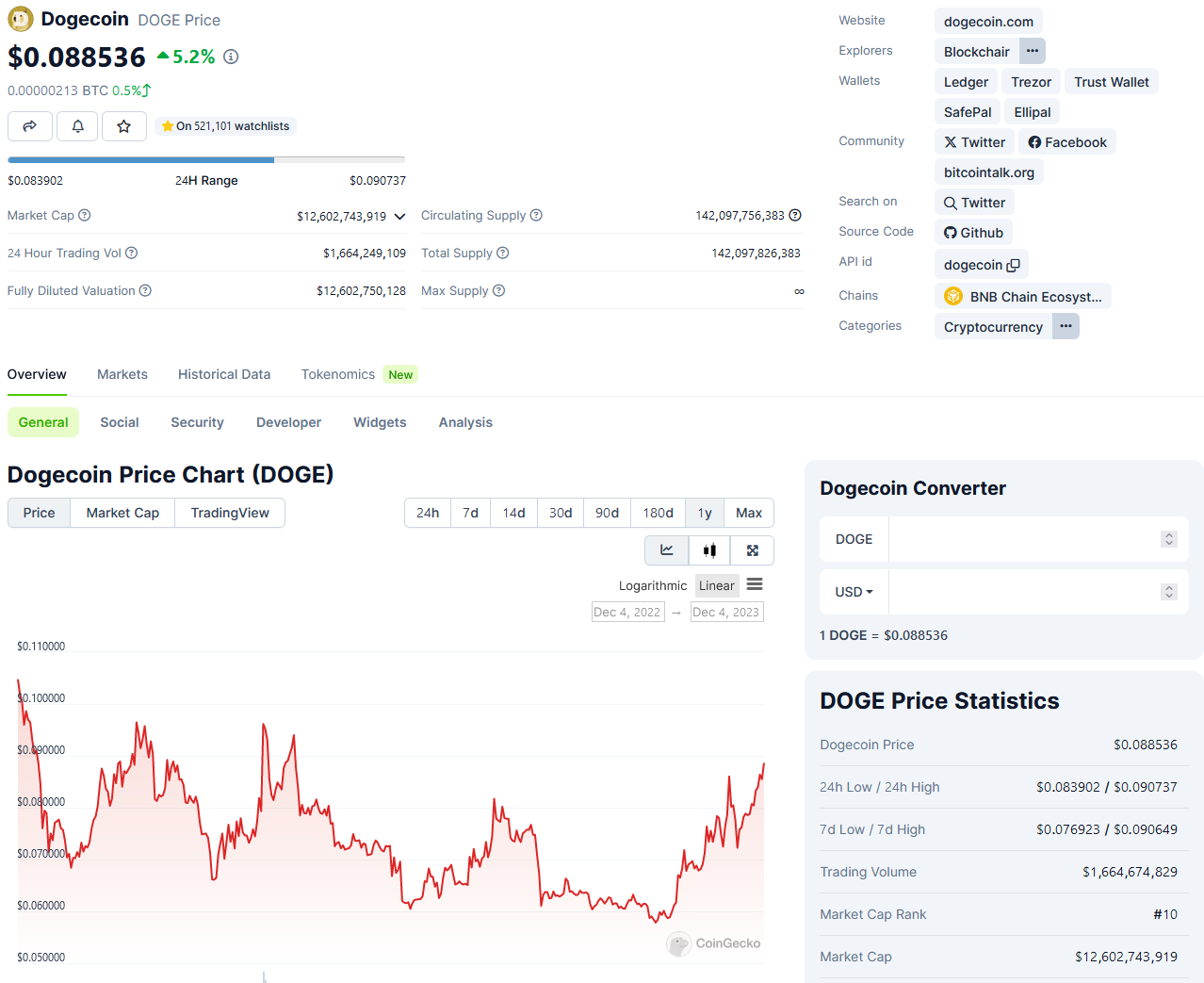The height and width of the screenshot is (983, 1204).
Task: Open Ledger wallet link
Action: [x=966, y=82]
